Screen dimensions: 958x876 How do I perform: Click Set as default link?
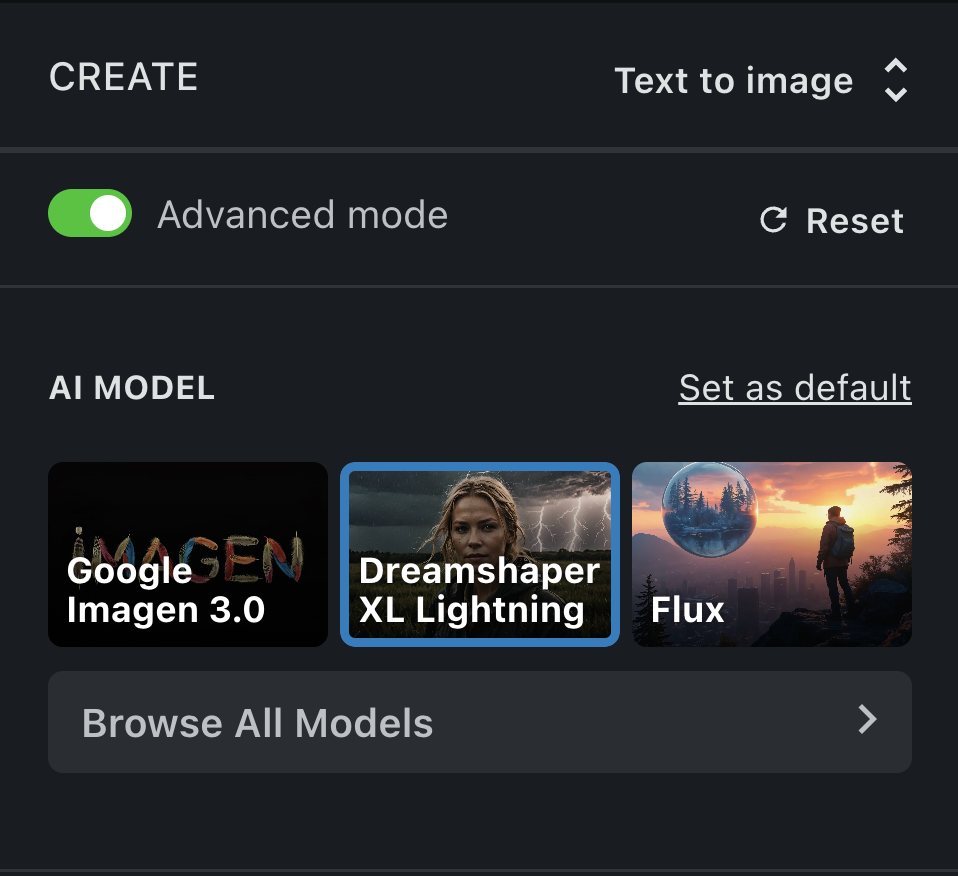(x=795, y=388)
